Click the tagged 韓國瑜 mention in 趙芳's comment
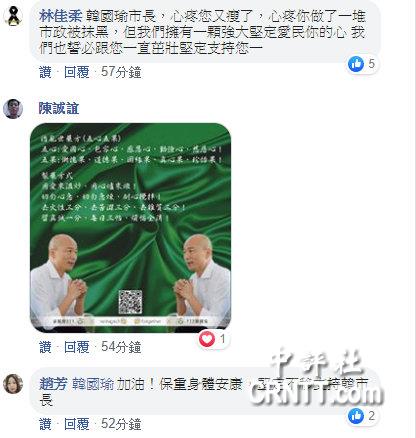This screenshot has width=416, height=438. [93, 384]
